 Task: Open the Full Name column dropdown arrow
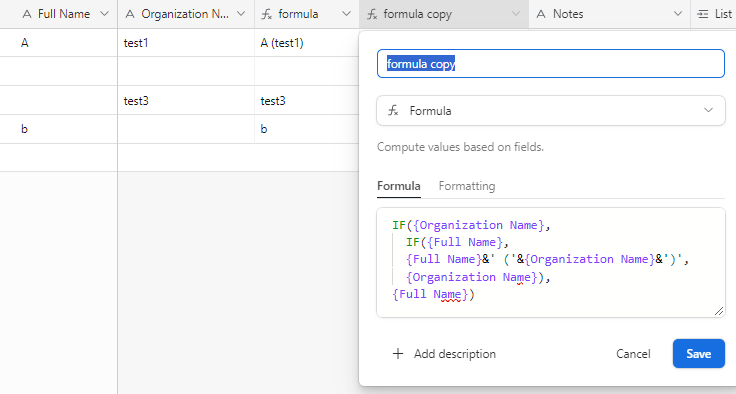(x=105, y=14)
